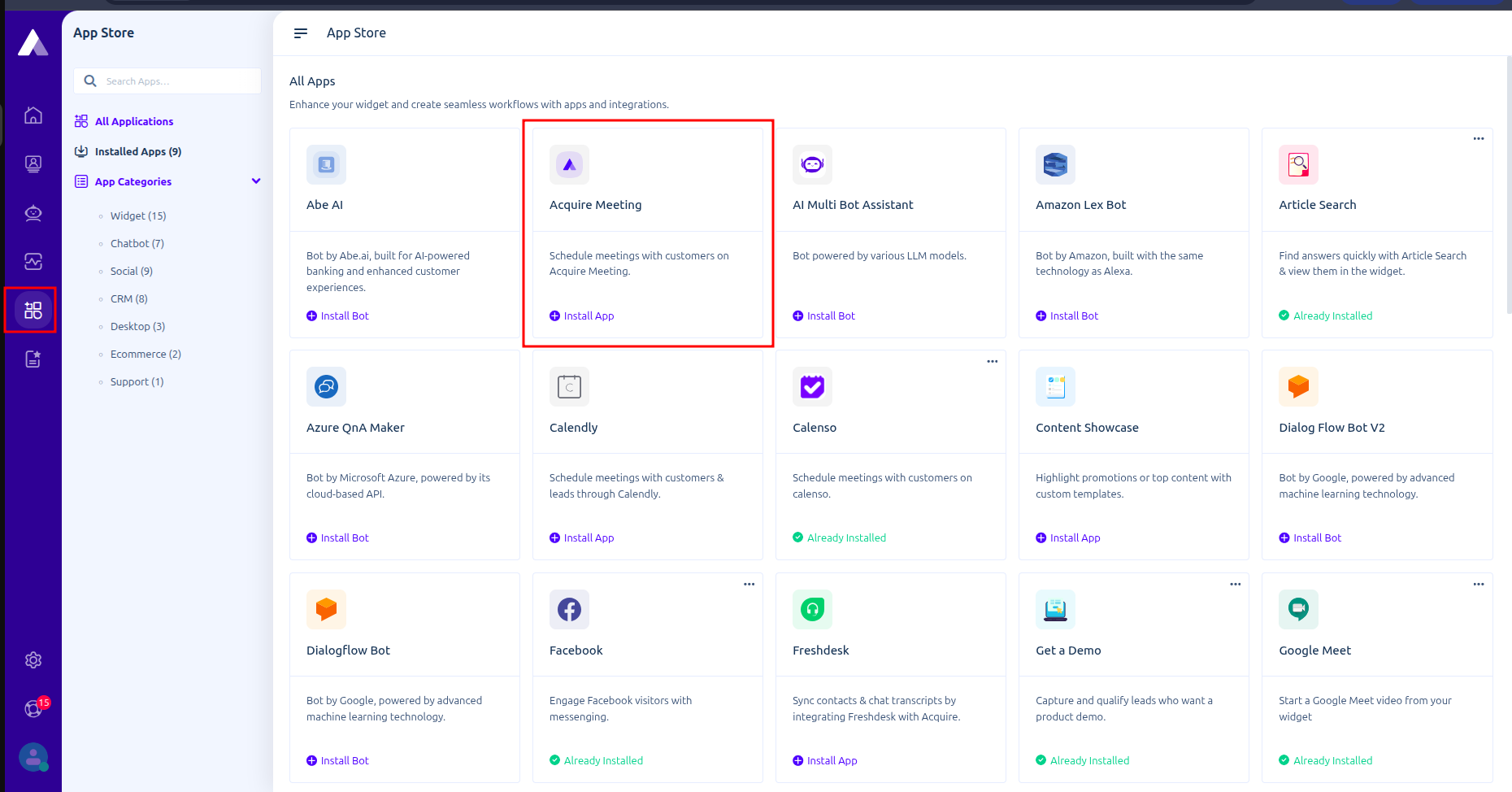
Task: Click the App Categories menu label
Action: (x=133, y=182)
